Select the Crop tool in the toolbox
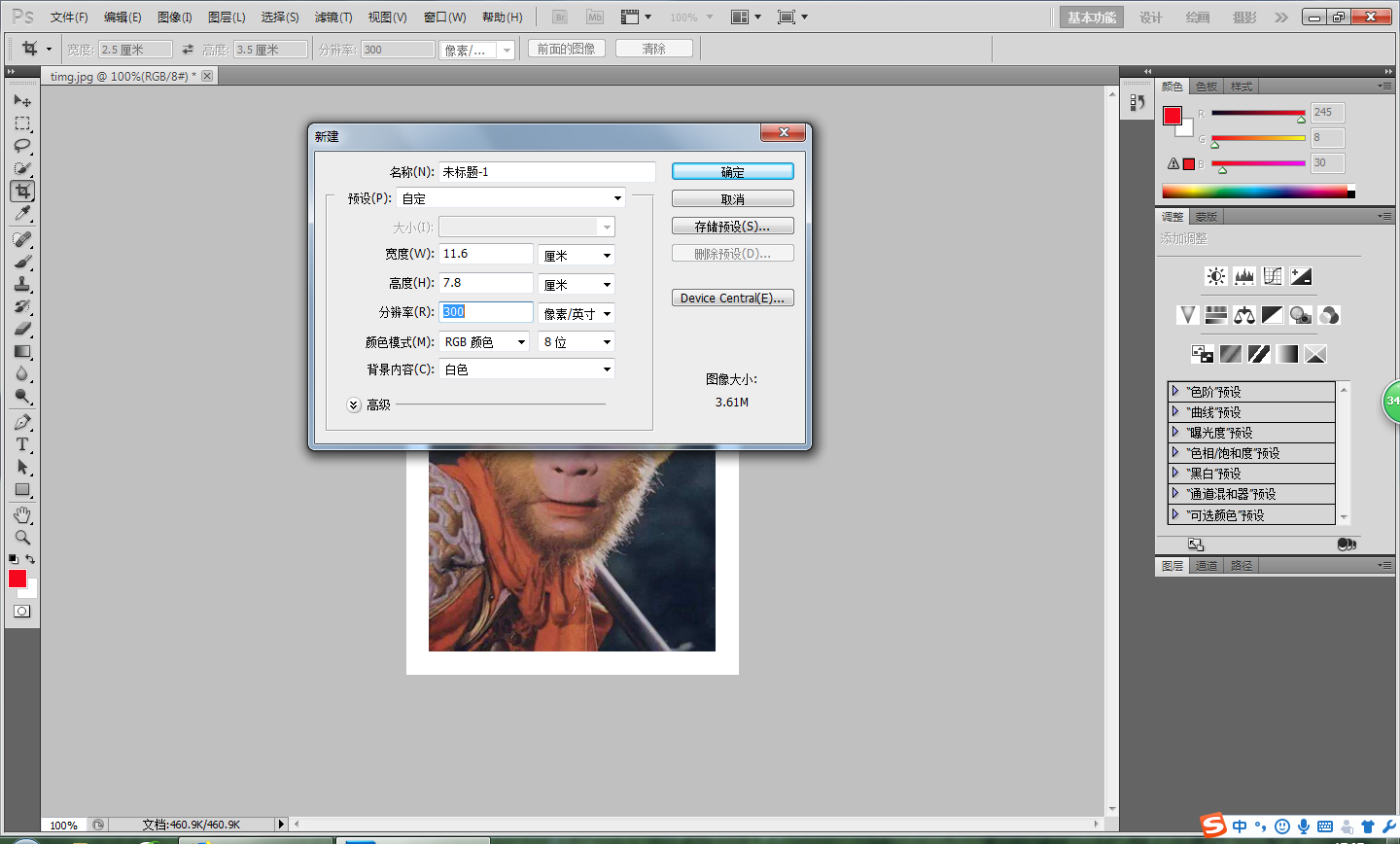 click(x=22, y=191)
